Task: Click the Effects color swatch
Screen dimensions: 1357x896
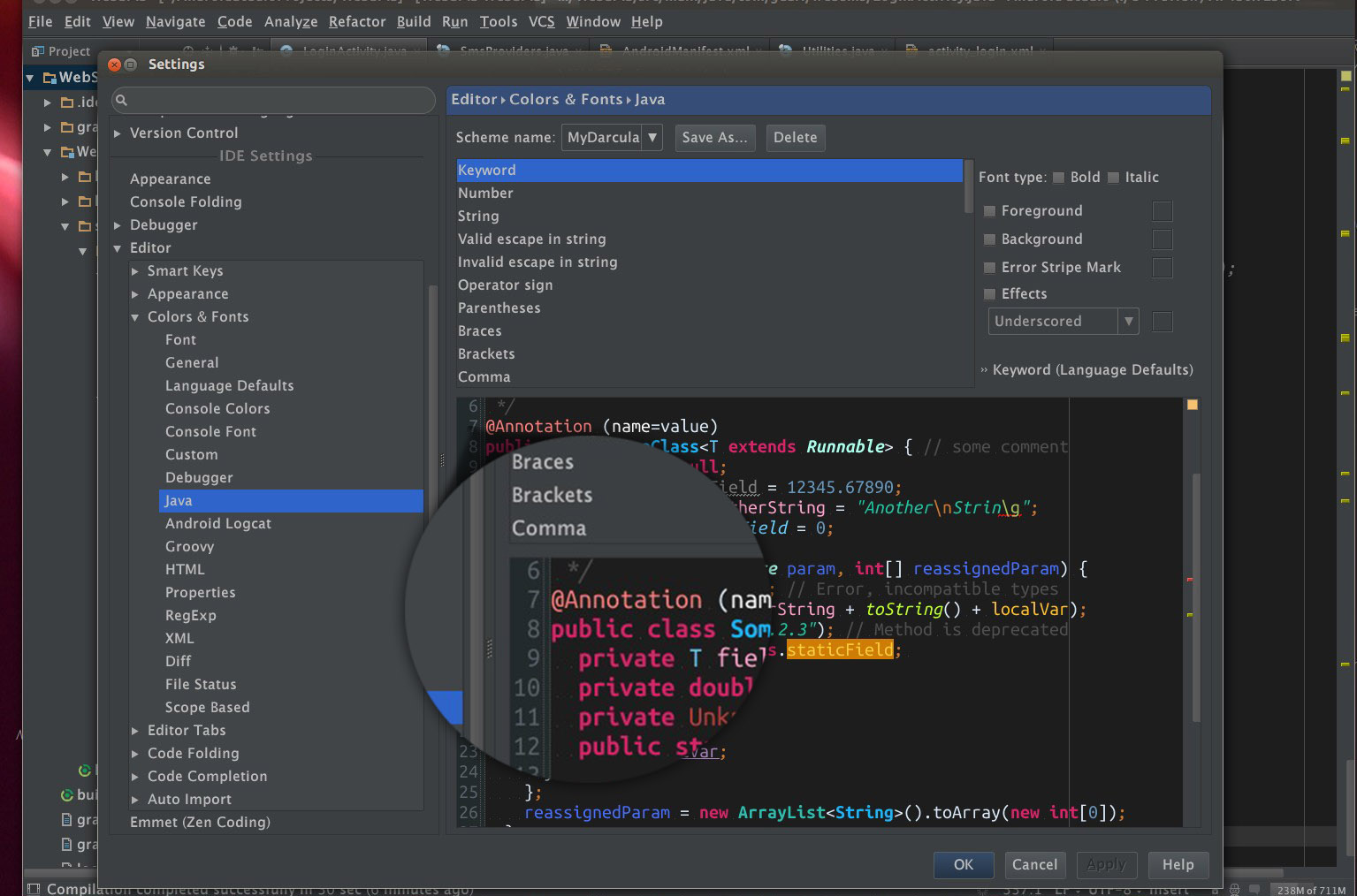Action: click(1163, 322)
